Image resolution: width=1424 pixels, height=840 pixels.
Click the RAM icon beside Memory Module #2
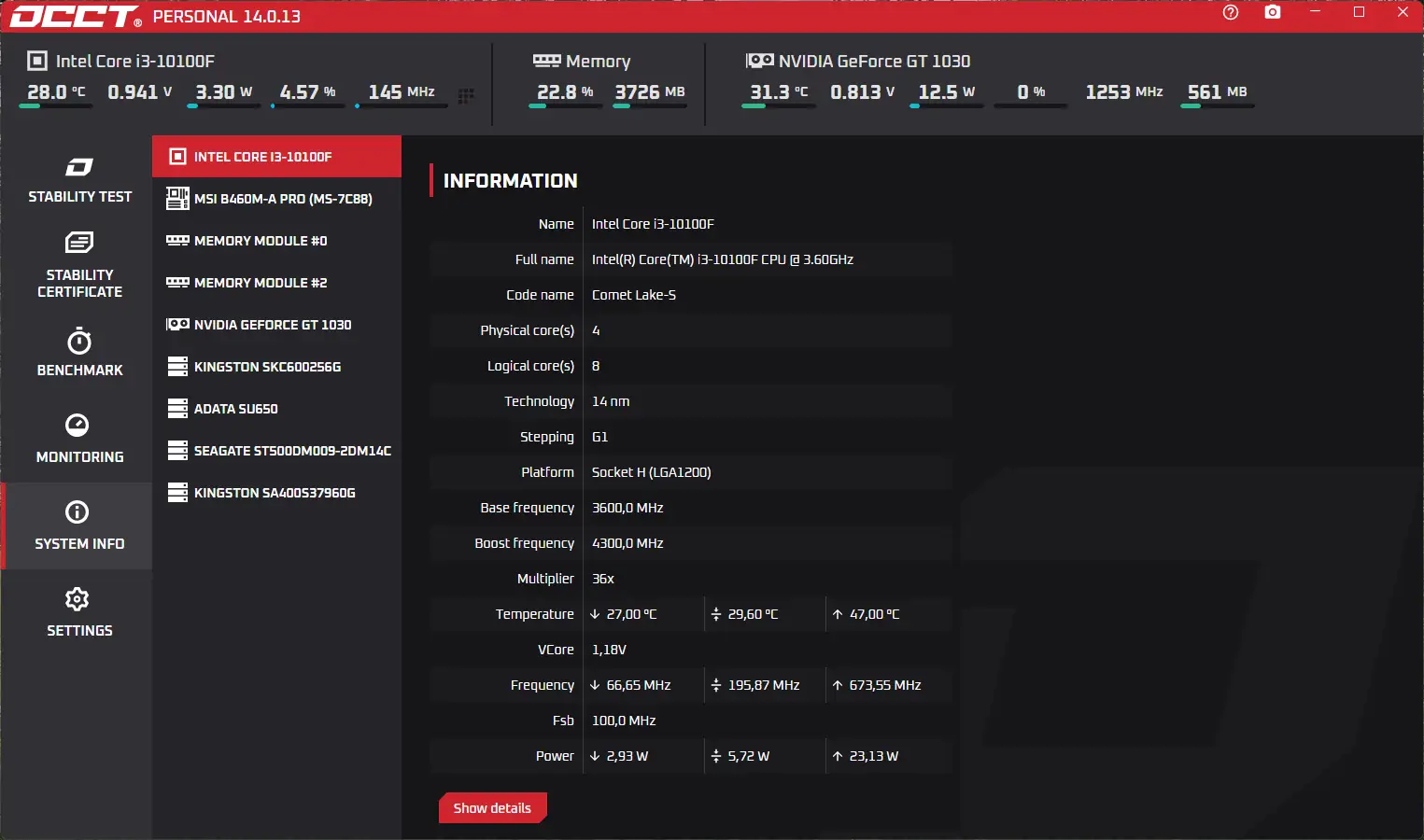(177, 283)
